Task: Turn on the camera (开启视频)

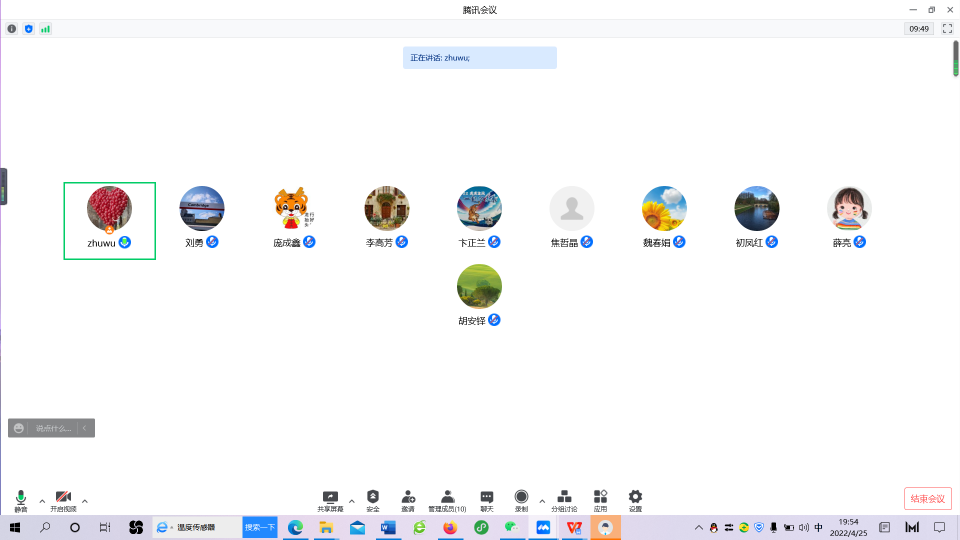Action: [63, 500]
